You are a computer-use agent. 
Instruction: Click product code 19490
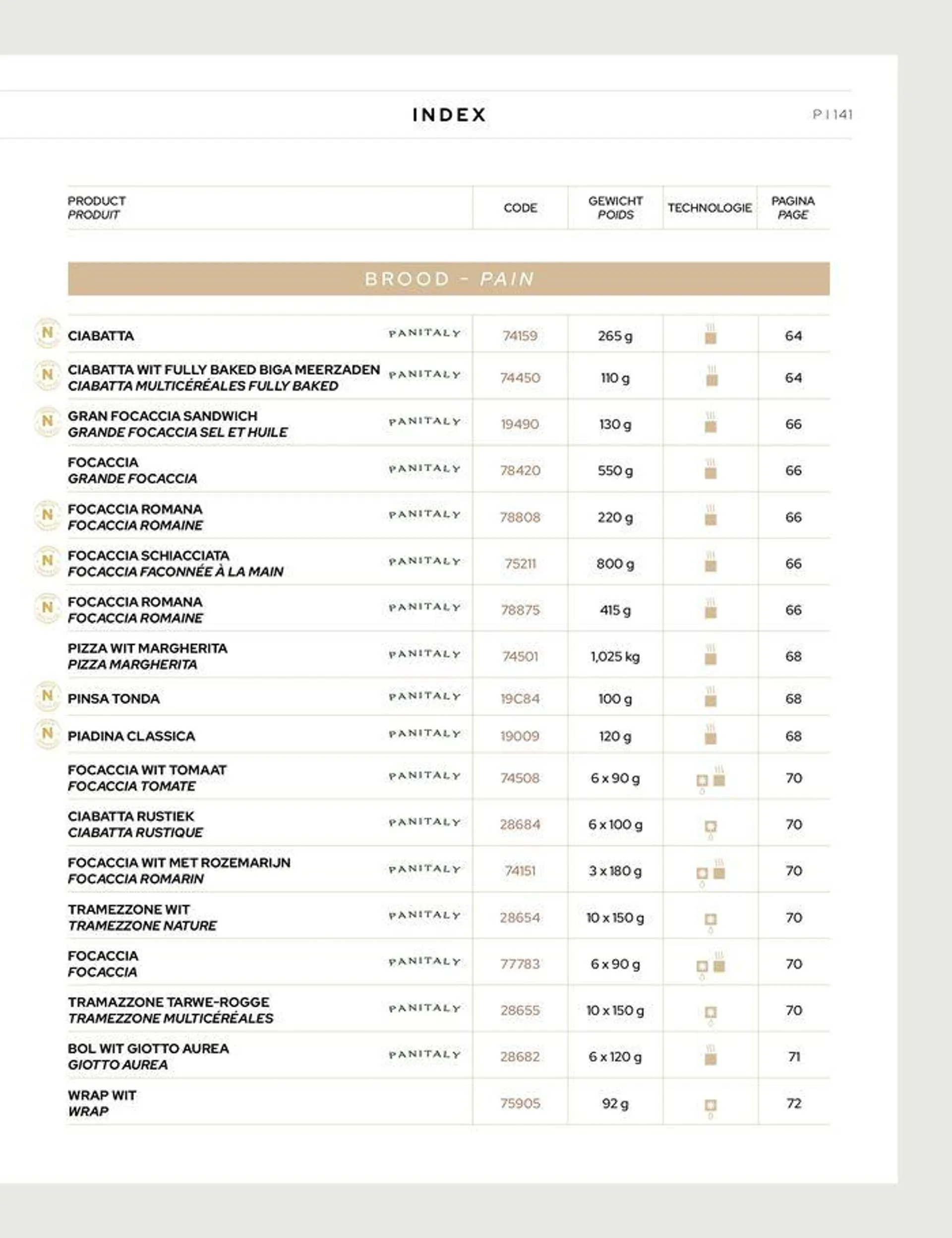tap(520, 424)
